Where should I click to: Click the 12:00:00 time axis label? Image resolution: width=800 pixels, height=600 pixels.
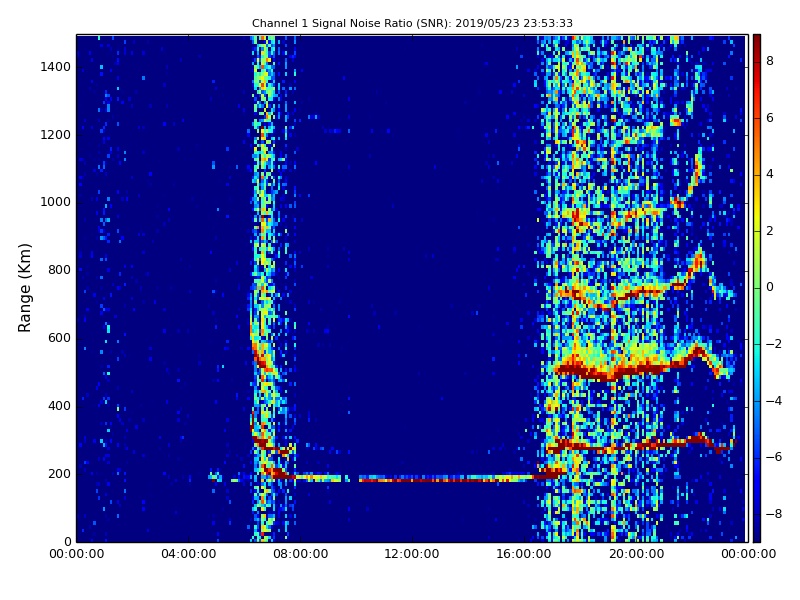tap(412, 554)
